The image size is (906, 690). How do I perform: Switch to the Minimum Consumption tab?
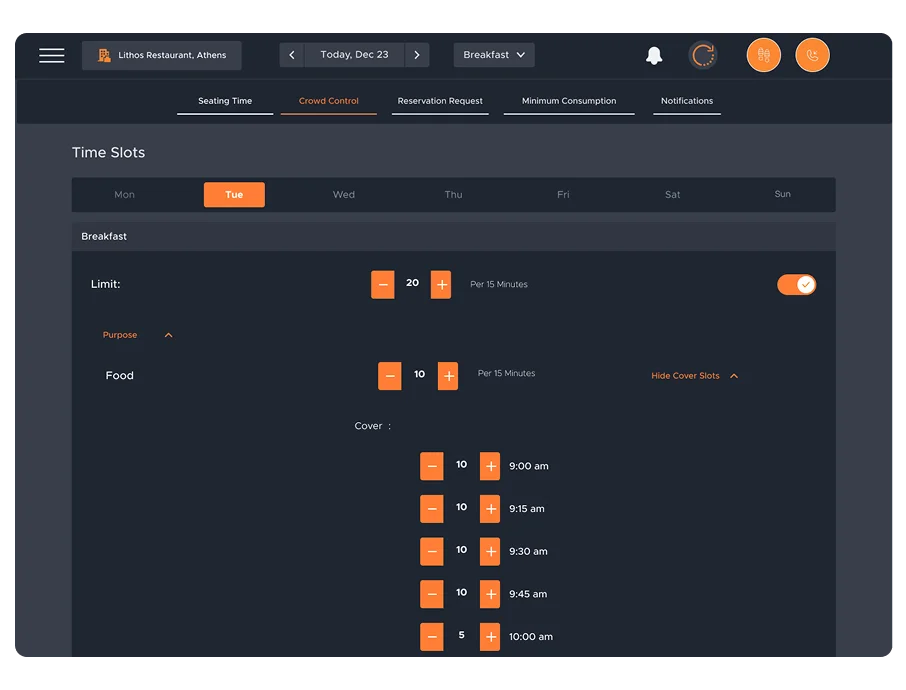click(569, 101)
